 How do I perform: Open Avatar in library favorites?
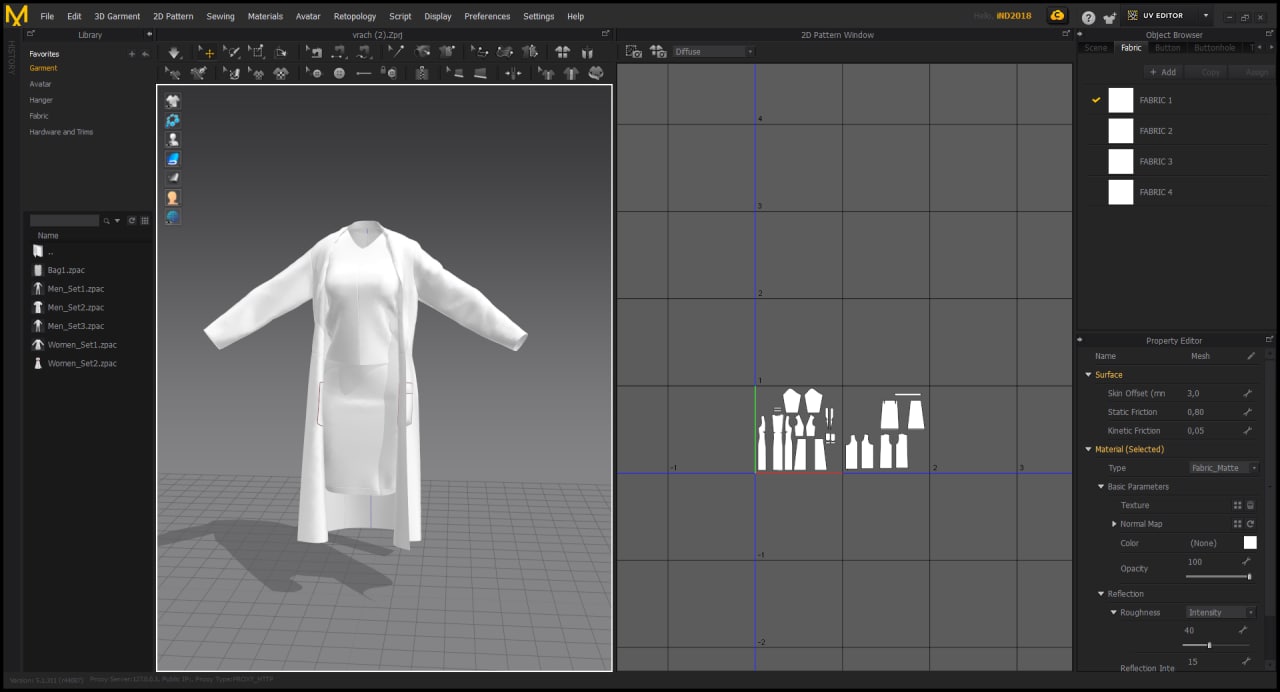click(x=40, y=84)
